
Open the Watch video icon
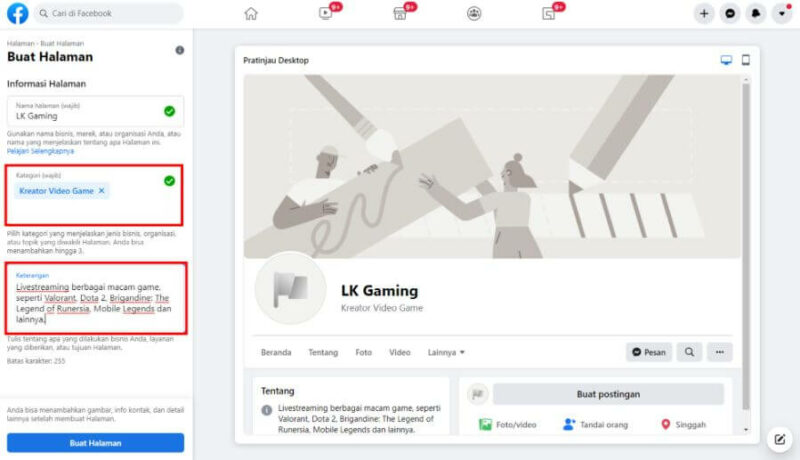coord(326,13)
